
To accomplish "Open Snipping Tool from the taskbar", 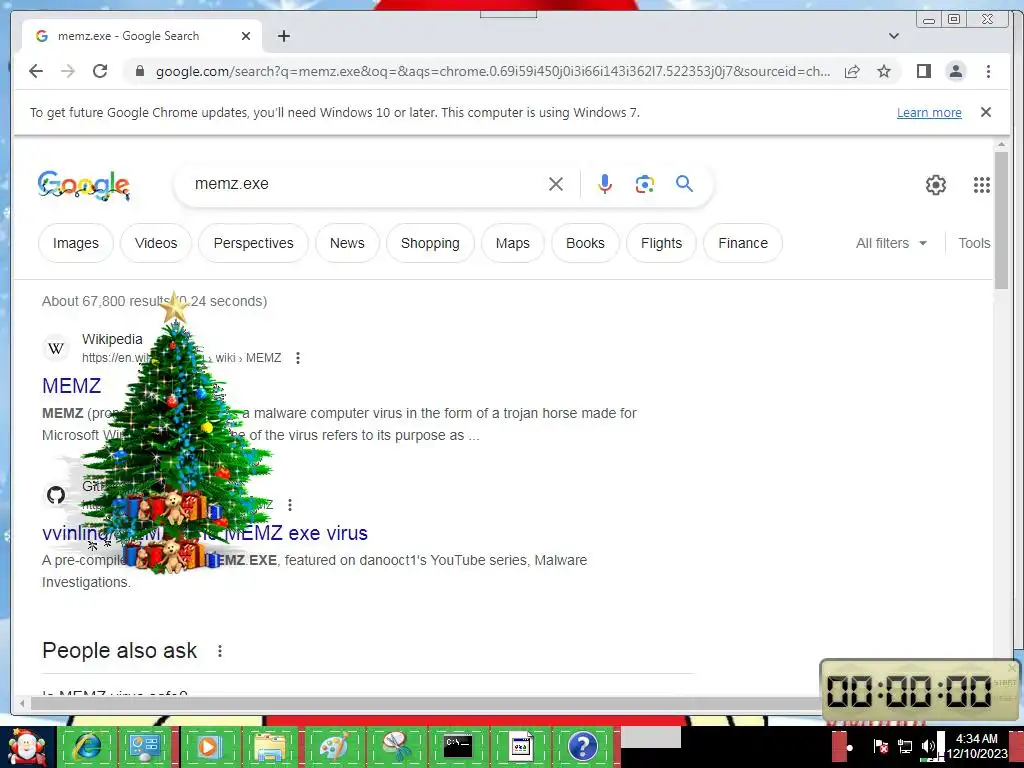I will (396, 746).
